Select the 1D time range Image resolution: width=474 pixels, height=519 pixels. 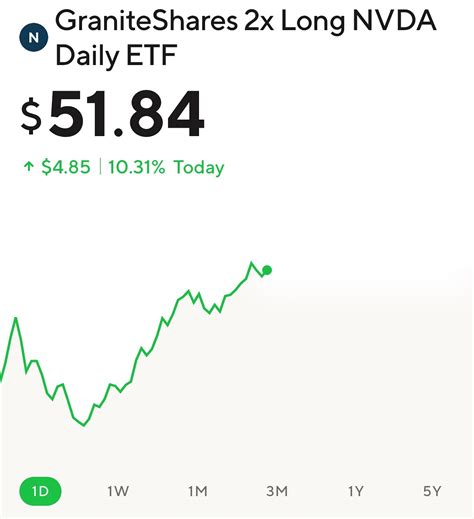pos(40,491)
